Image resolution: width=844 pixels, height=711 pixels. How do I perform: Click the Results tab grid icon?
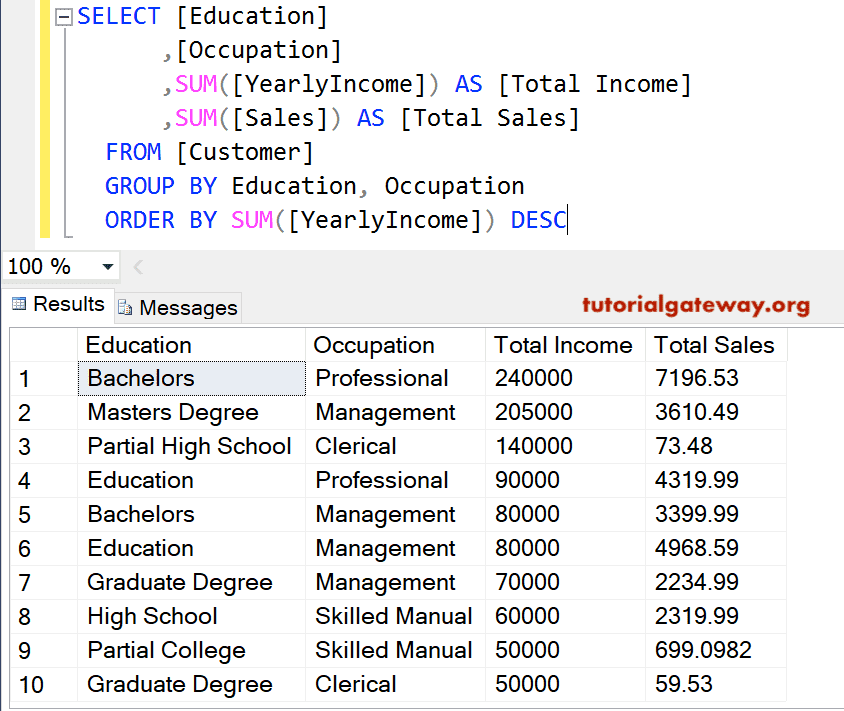tap(19, 305)
